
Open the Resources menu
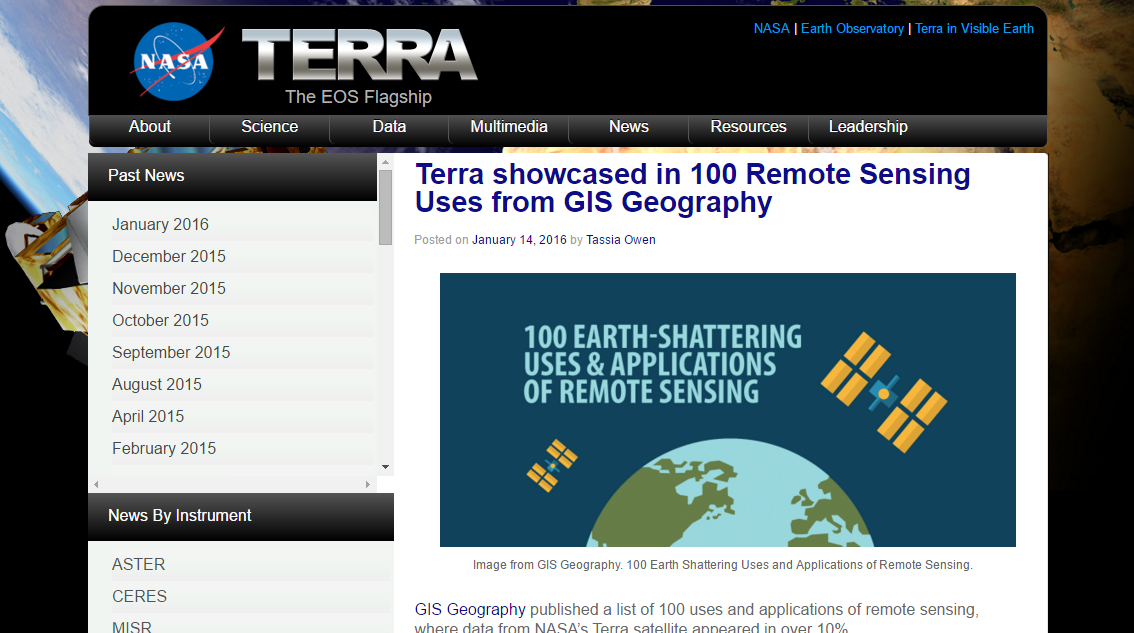pyautogui.click(x=749, y=127)
